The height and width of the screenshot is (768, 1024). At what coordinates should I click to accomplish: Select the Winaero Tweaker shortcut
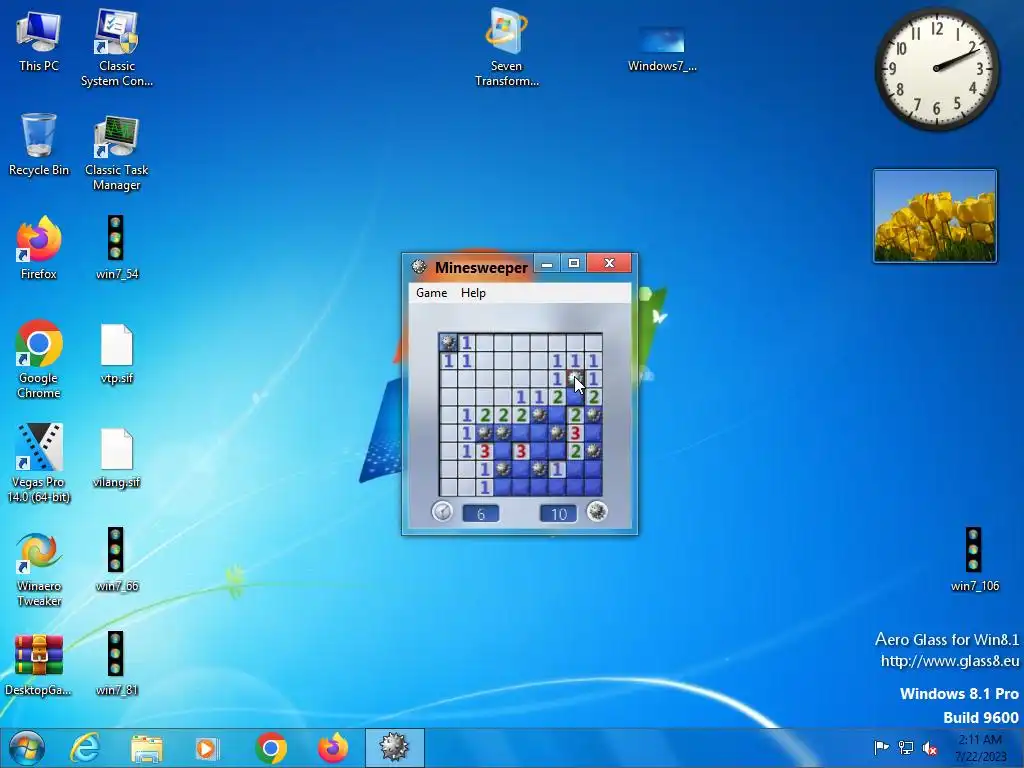point(39,569)
